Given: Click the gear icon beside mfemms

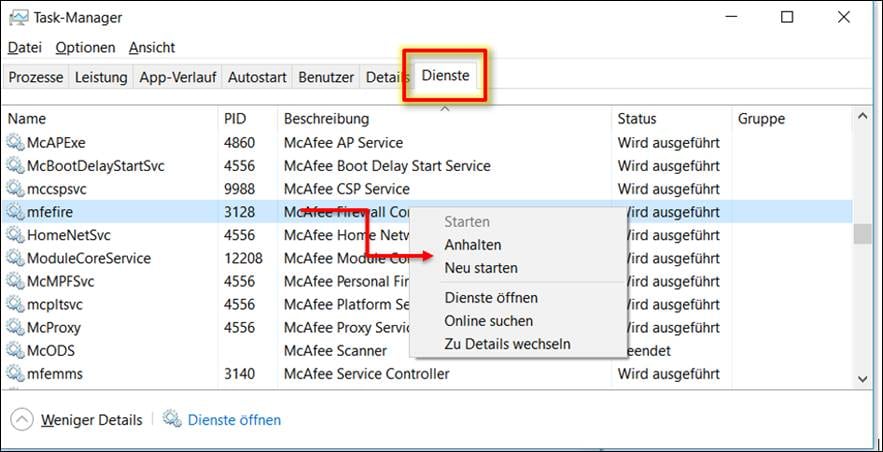Looking at the screenshot, I should coord(15,373).
